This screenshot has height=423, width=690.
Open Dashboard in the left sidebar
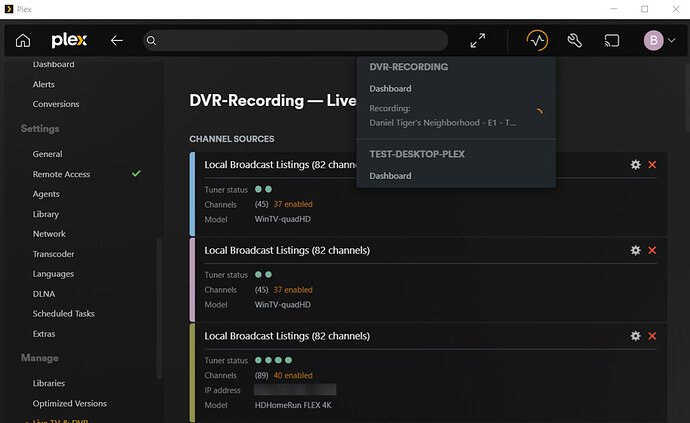pyautogui.click(x=53, y=64)
